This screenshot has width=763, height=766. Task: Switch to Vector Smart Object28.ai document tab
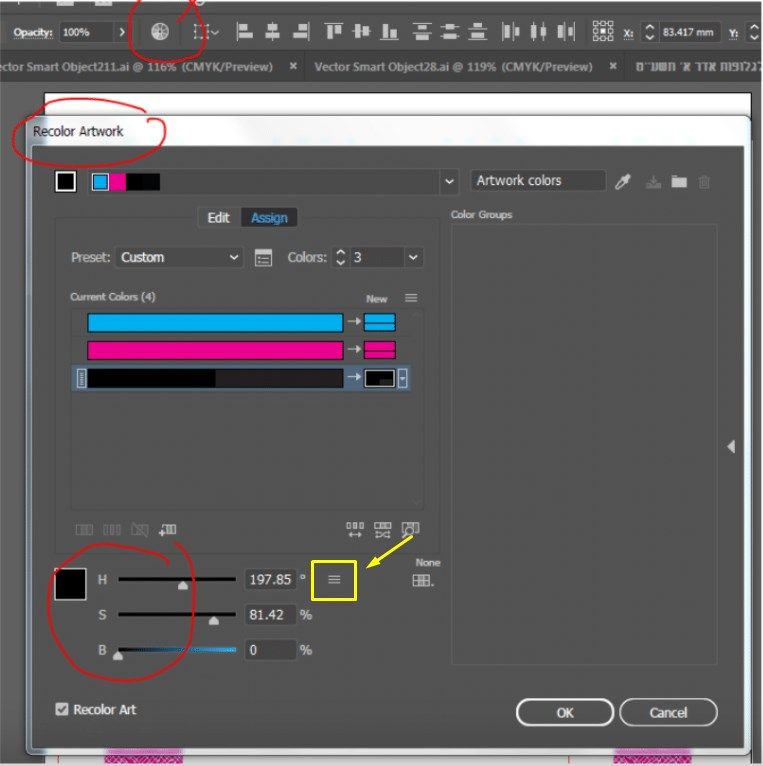point(453,67)
